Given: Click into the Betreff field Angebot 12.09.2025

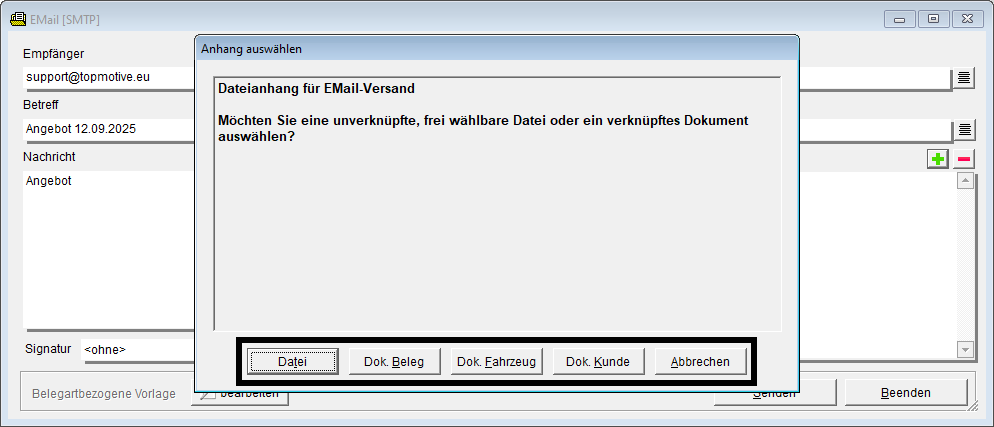Looking at the screenshot, I should [108, 129].
